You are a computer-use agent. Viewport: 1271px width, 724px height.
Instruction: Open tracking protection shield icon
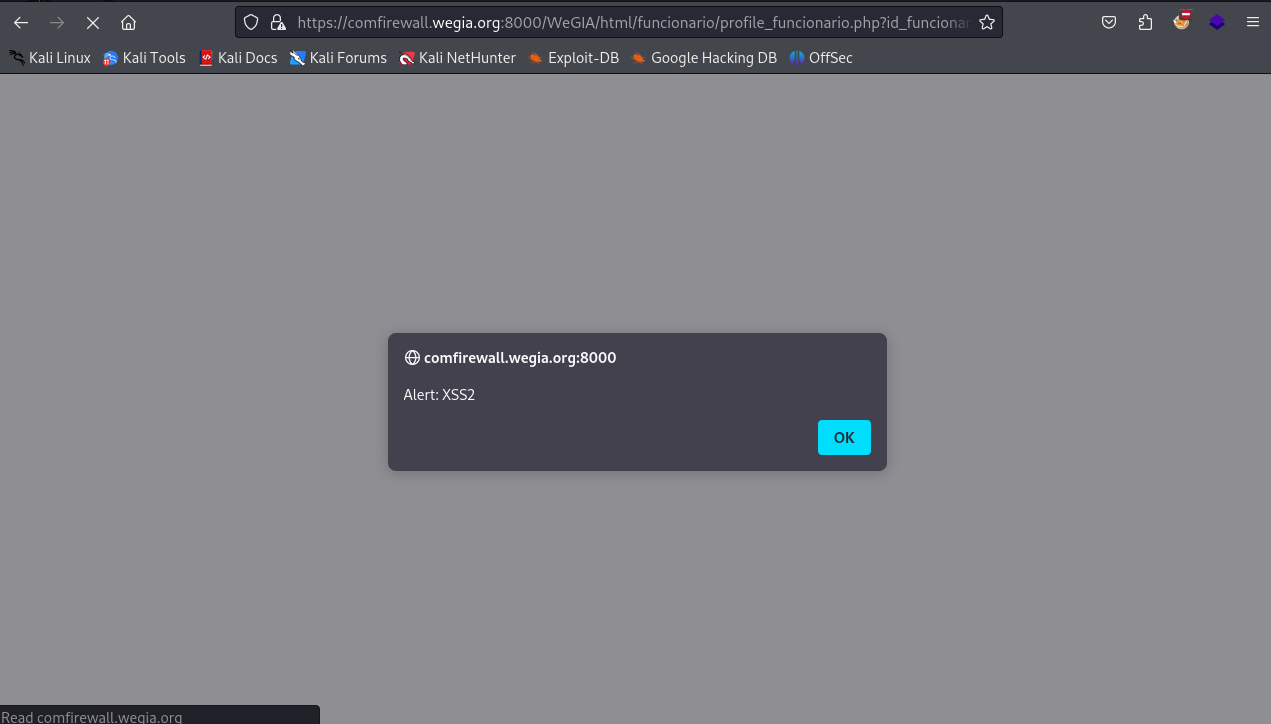(252, 22)
